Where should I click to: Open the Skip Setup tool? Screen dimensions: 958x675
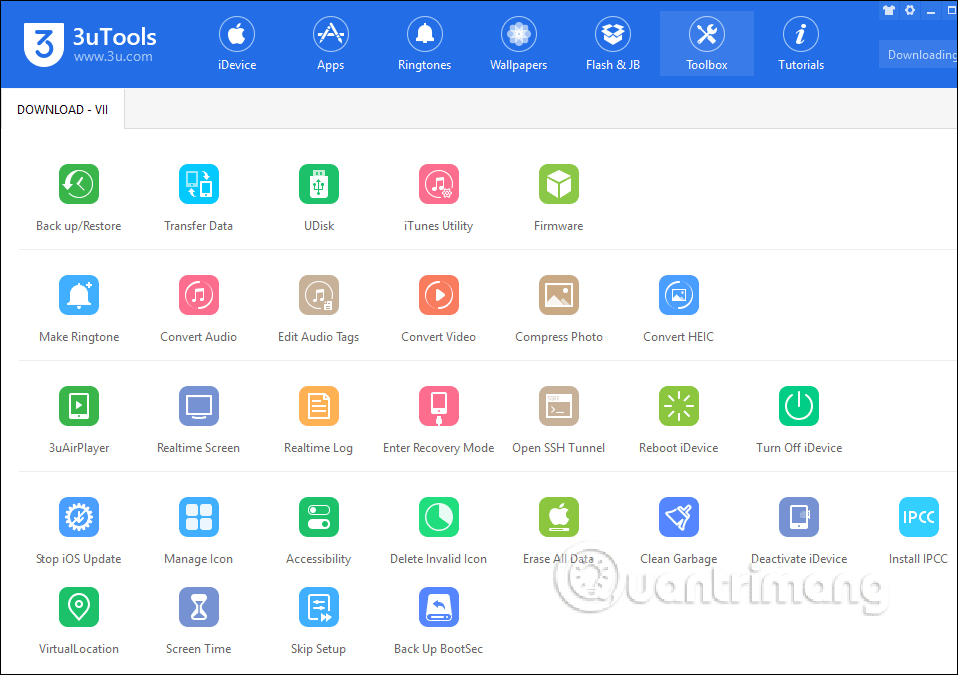point(319,607)
